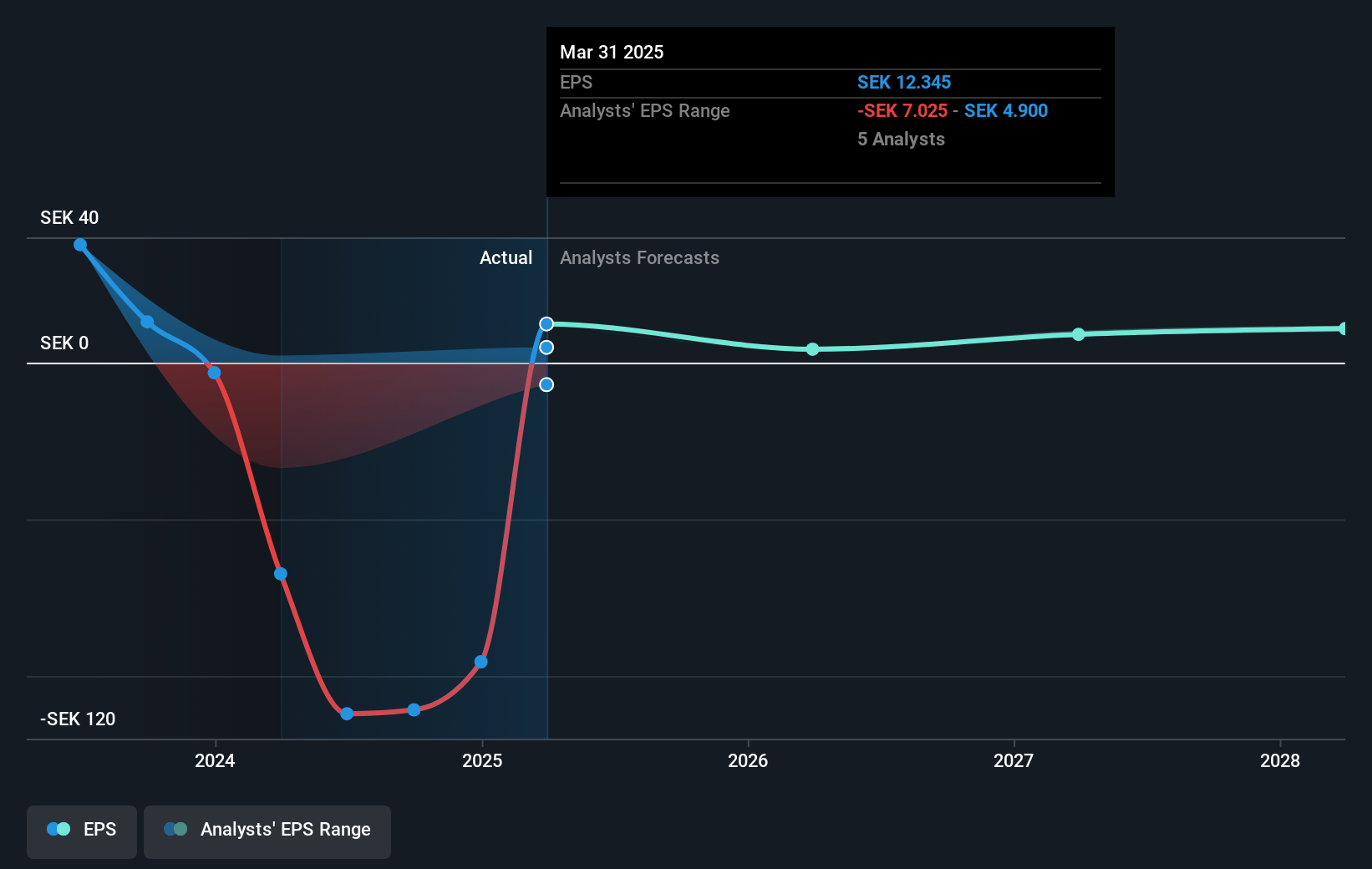Viewport: 1372px width, 869px height.
Task: Click the 2024 x-axis label
Action: click(215, 760)
